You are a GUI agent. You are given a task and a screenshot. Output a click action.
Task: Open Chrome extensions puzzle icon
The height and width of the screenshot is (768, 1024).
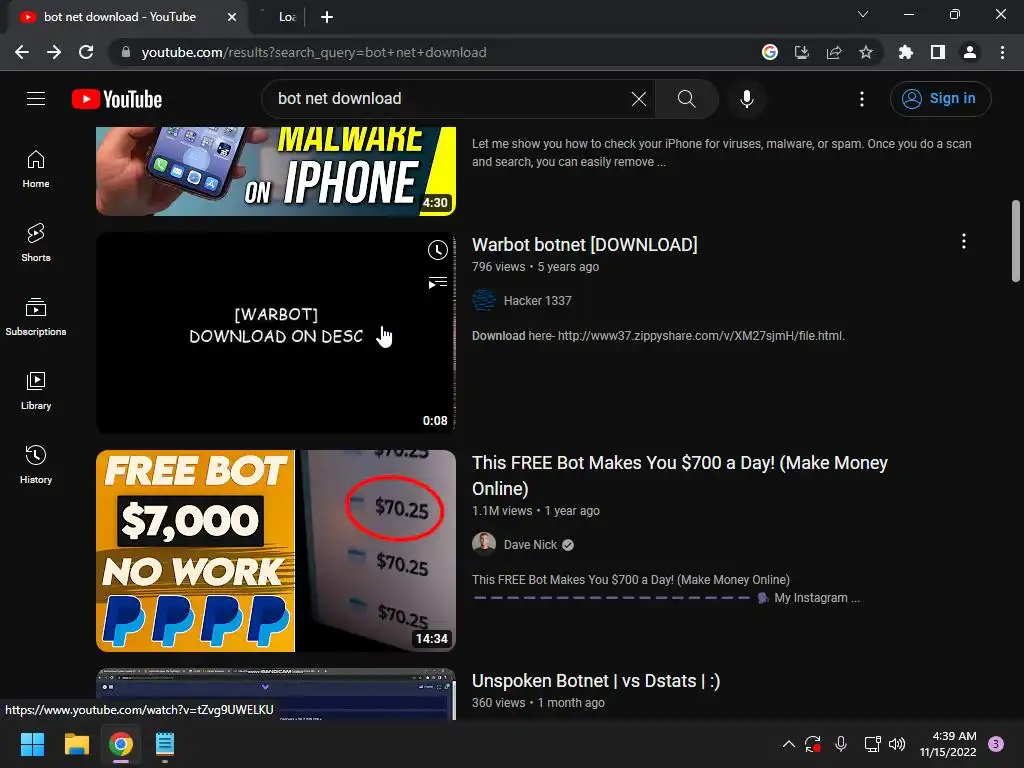[x=906, y=52]
